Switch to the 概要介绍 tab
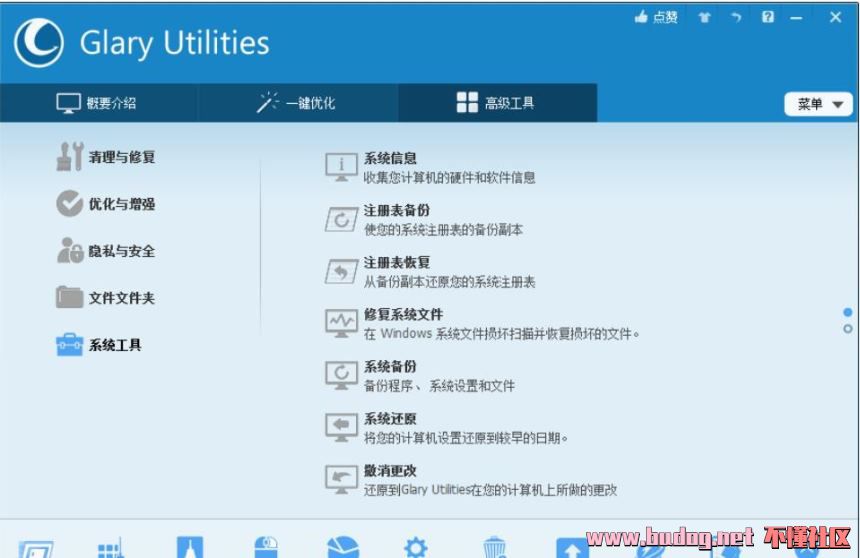This screenshot has height=558, width=860. point(97,103)
